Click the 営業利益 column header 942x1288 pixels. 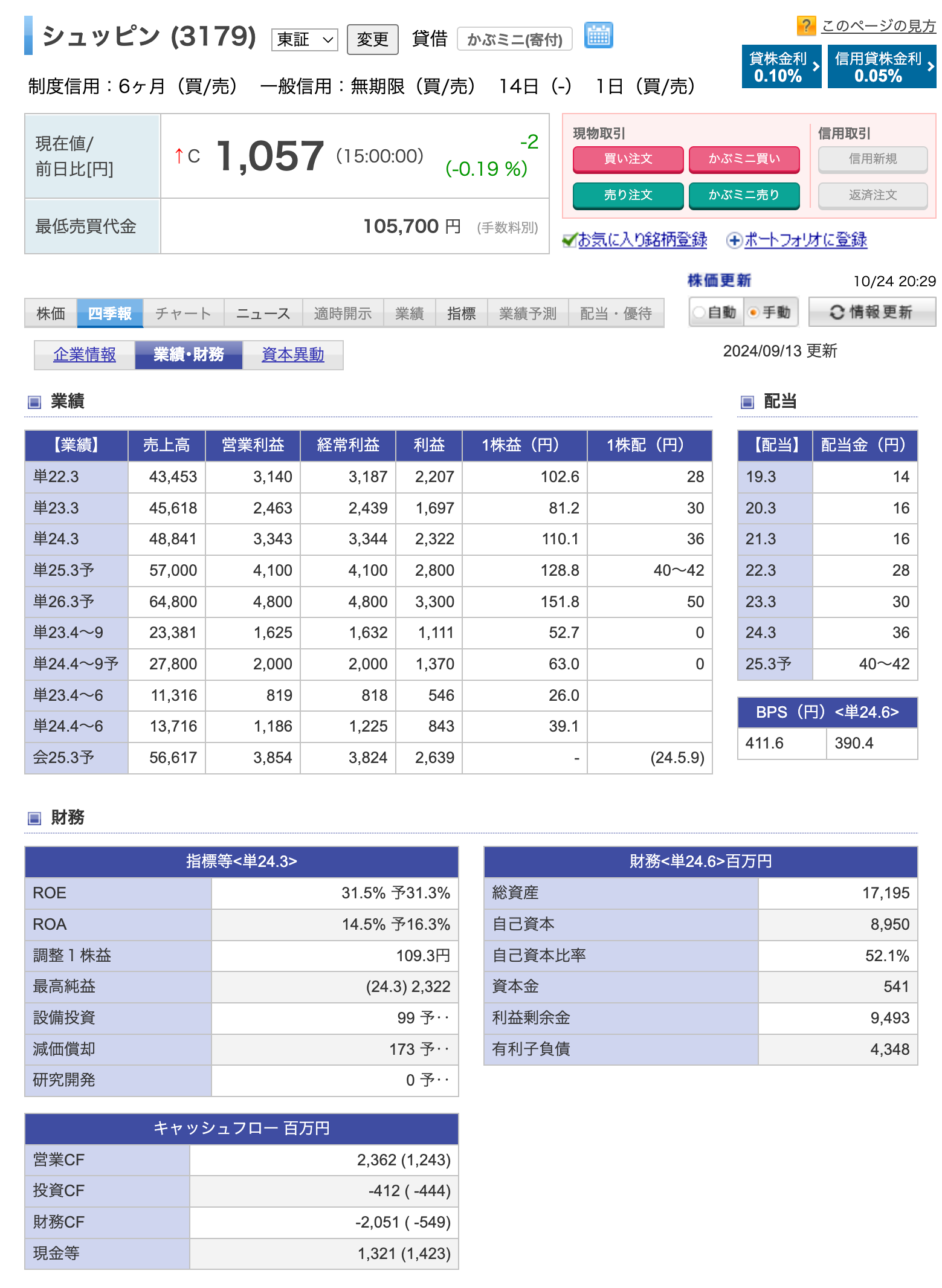(253, 446)
